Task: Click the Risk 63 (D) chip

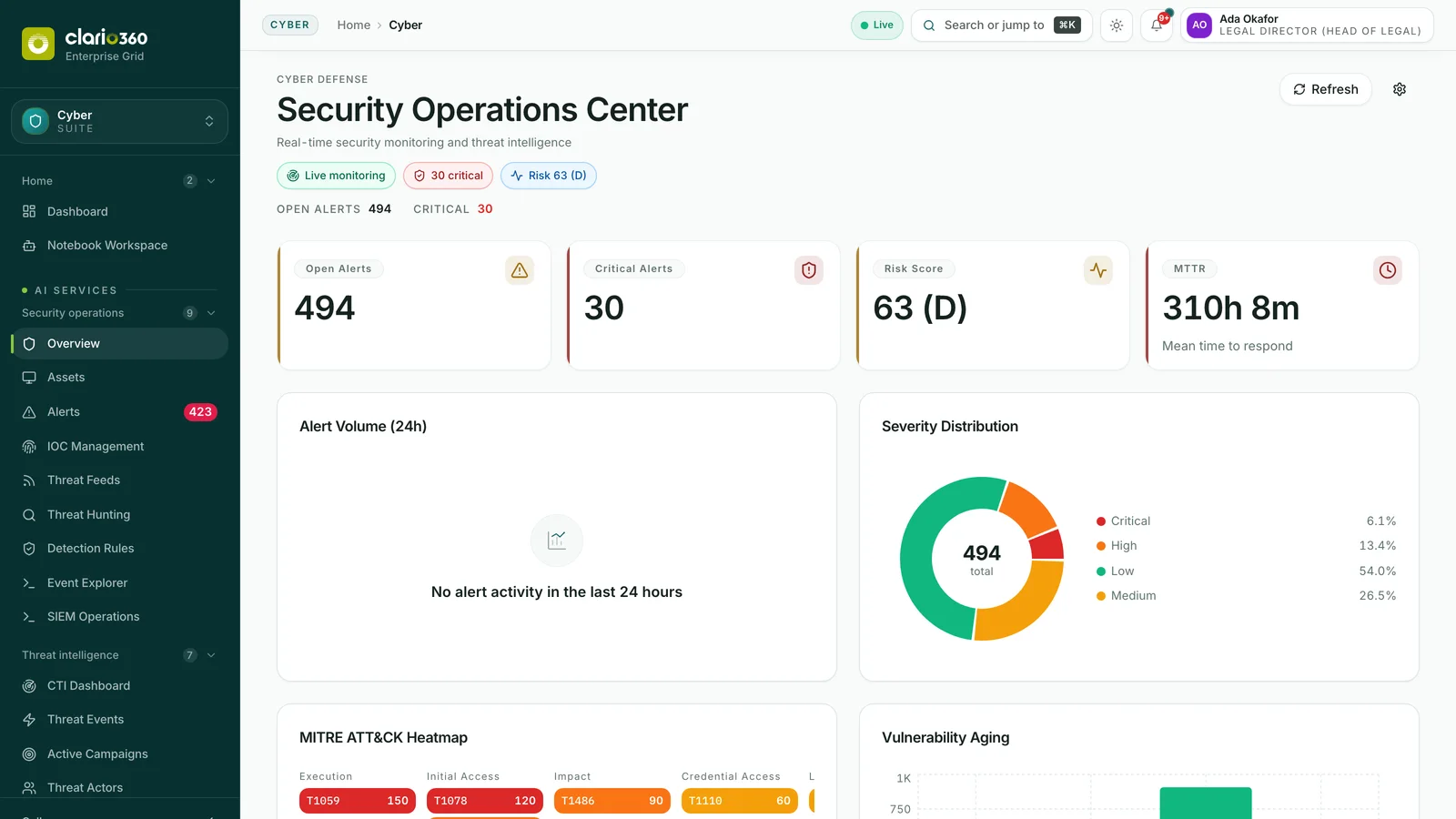Action: pyautogui.click(x=549, y=176)
